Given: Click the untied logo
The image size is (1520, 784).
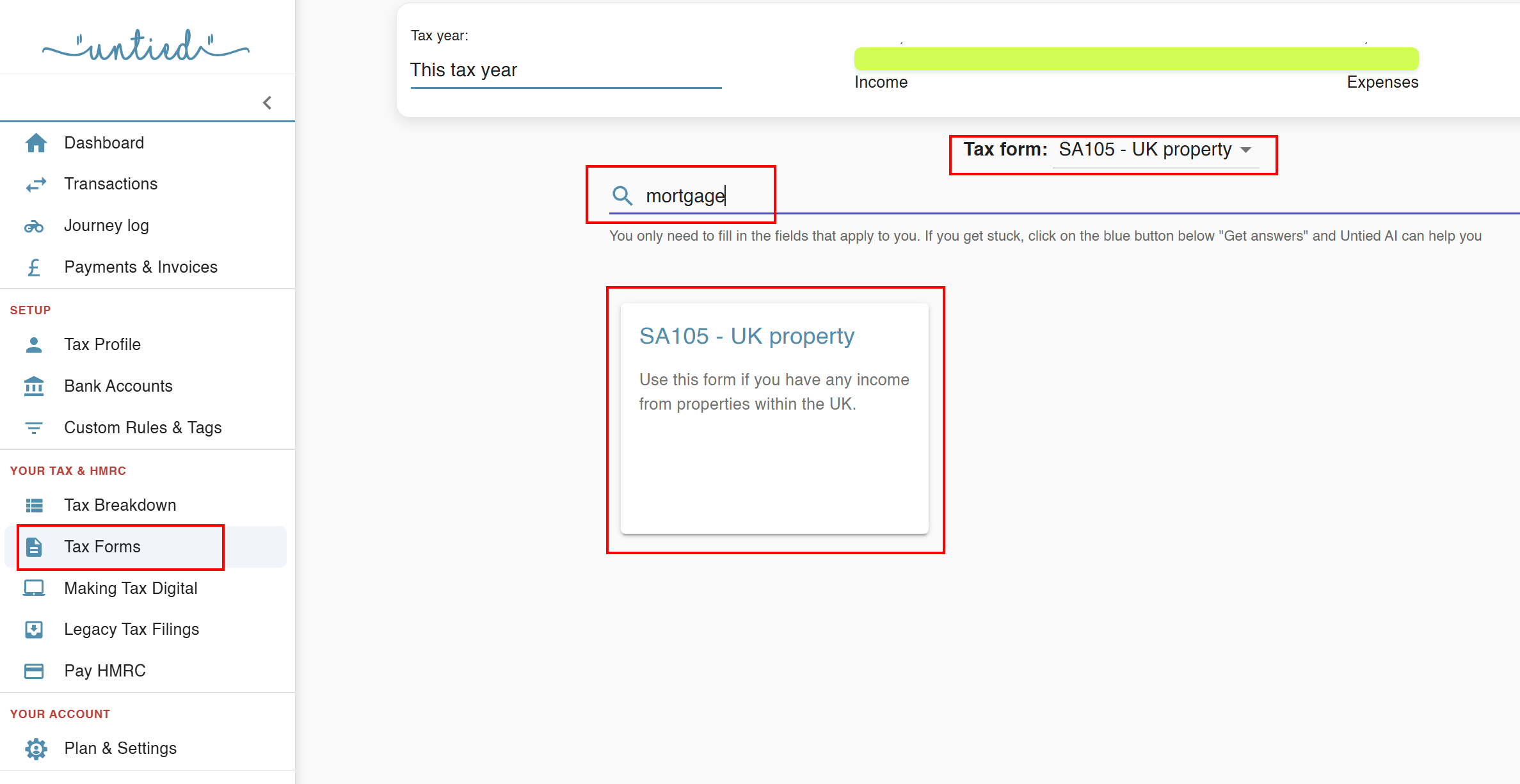Looking at the screenshot, I should [146, 46].
